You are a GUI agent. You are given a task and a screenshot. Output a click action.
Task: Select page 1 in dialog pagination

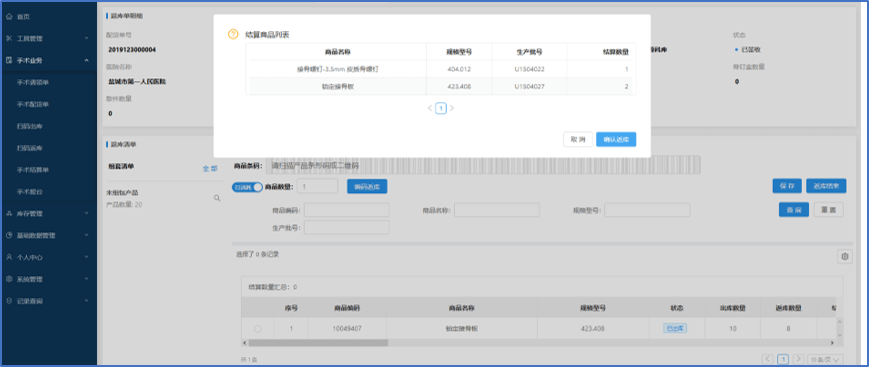[441, 109]
